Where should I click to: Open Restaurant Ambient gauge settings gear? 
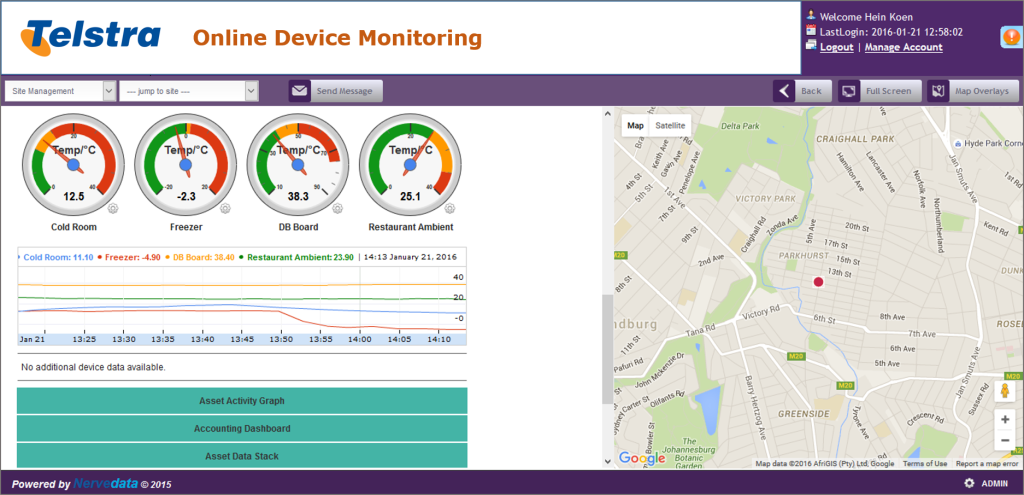point(450,209)
